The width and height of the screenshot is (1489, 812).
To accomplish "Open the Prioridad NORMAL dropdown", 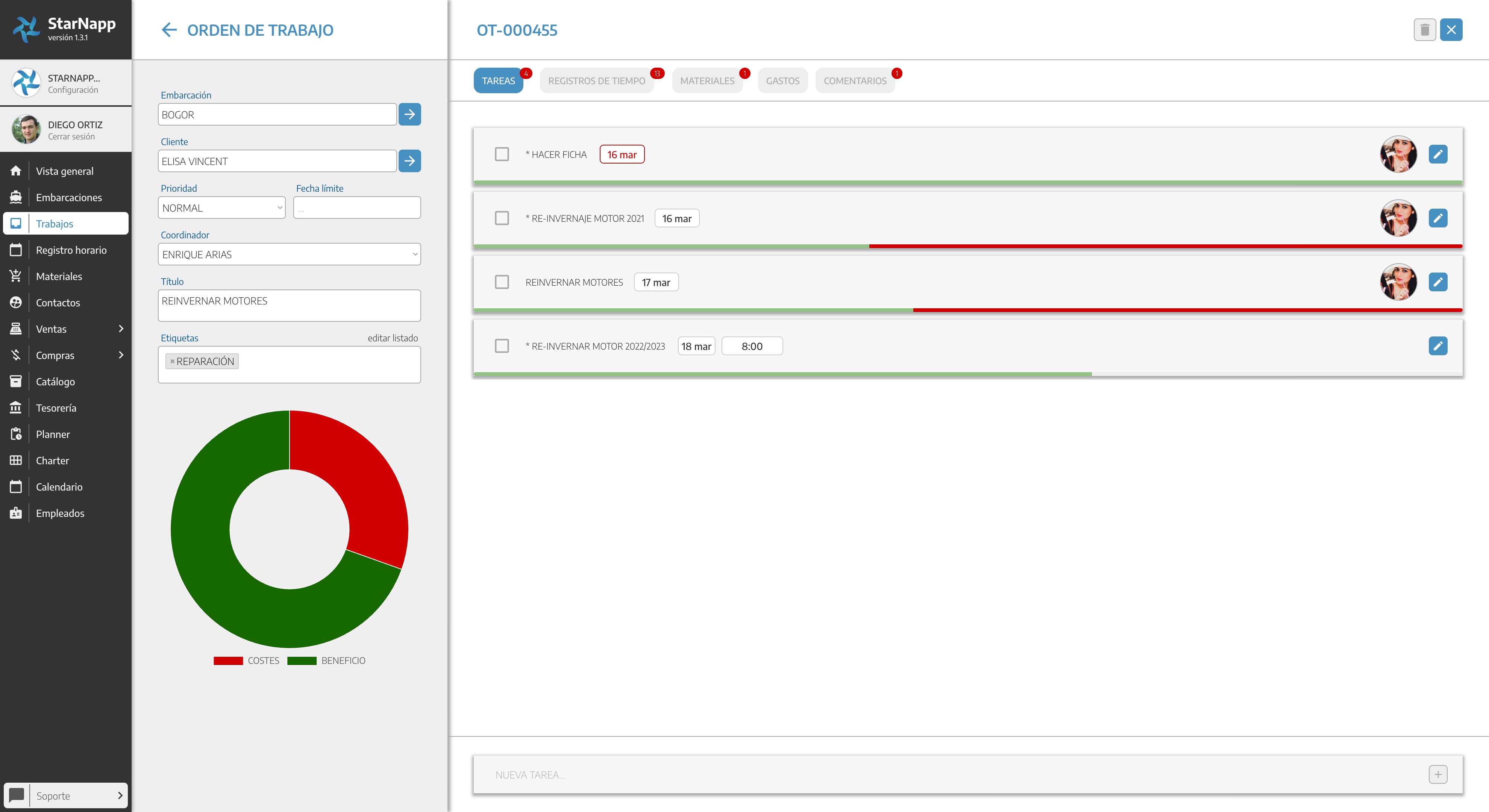I will click(x=221, y=208).
